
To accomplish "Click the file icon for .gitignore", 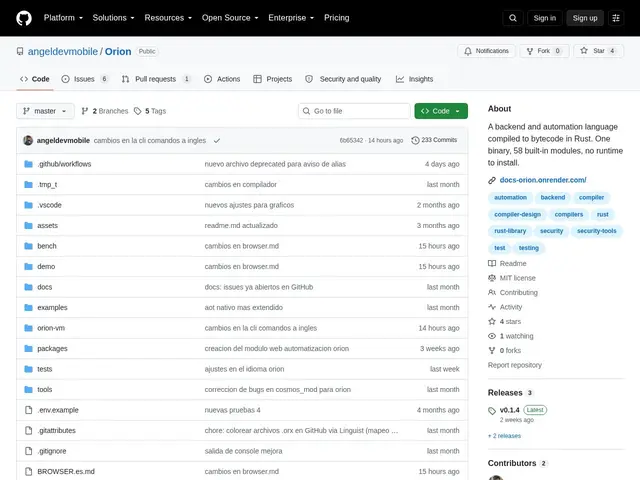I will pyautogui.click(x=29, y=451).
